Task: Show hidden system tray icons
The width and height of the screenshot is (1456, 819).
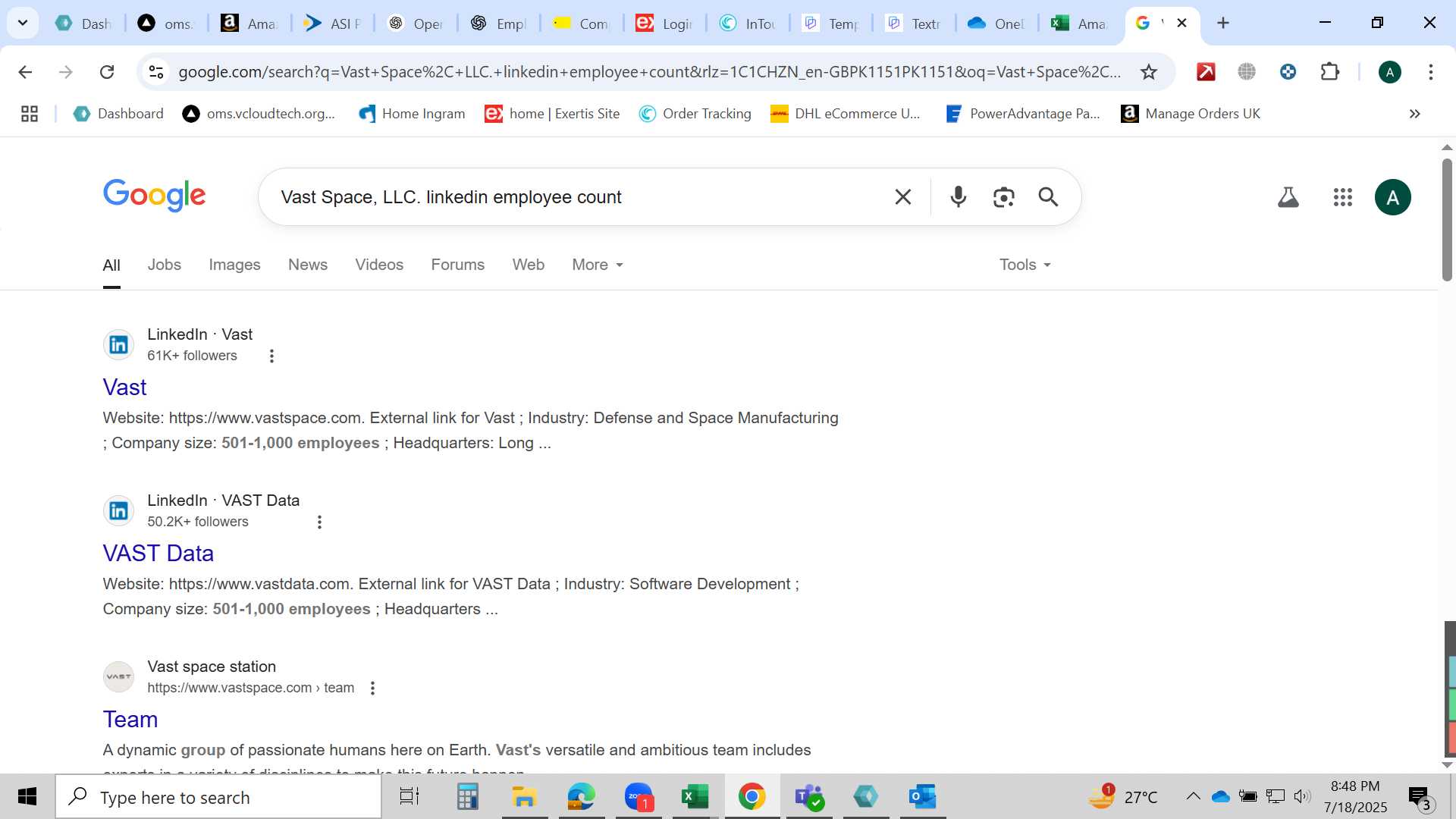Action: [1193, 796]
